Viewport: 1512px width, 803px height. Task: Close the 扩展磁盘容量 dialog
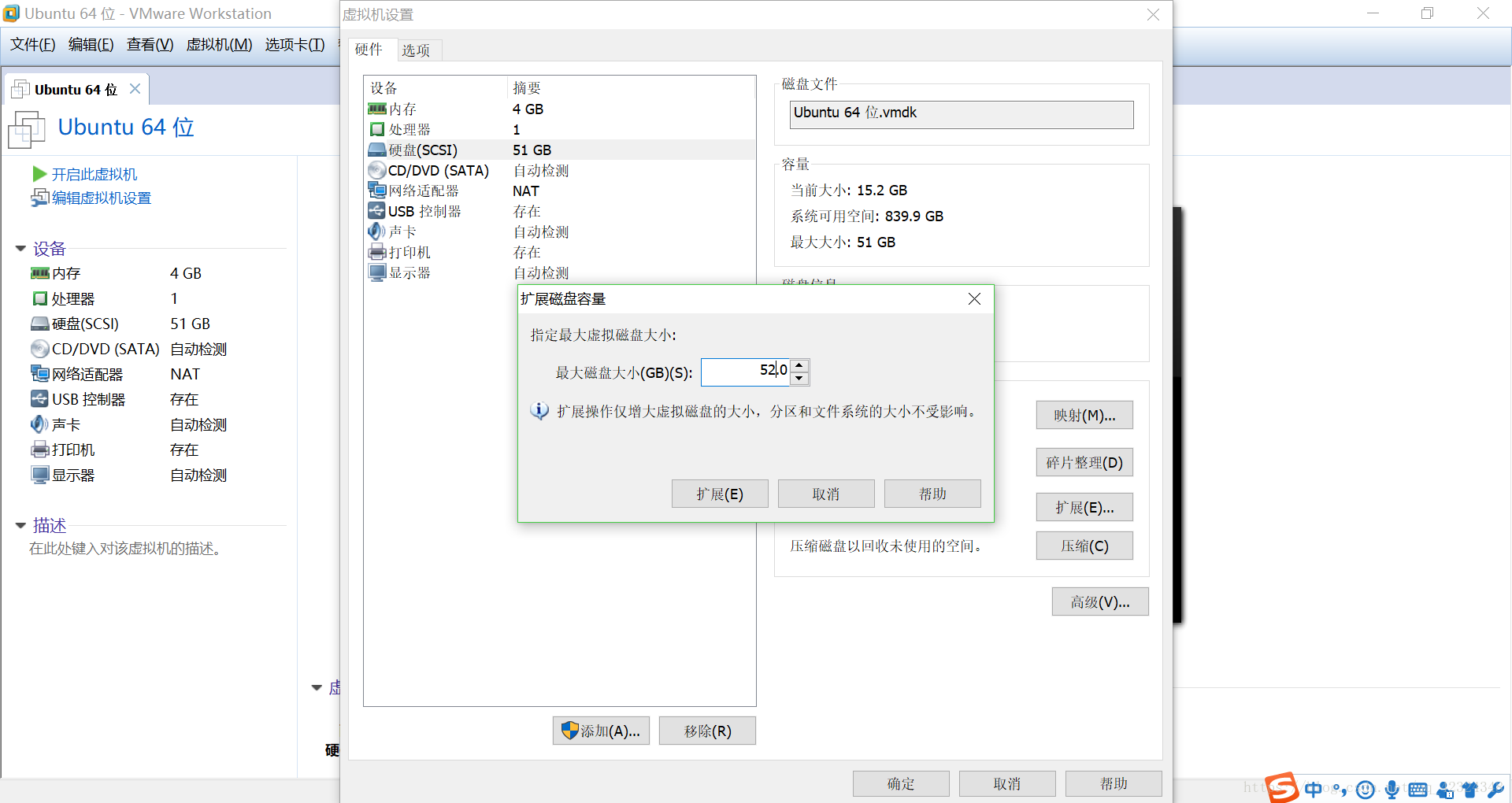(974, 299)
